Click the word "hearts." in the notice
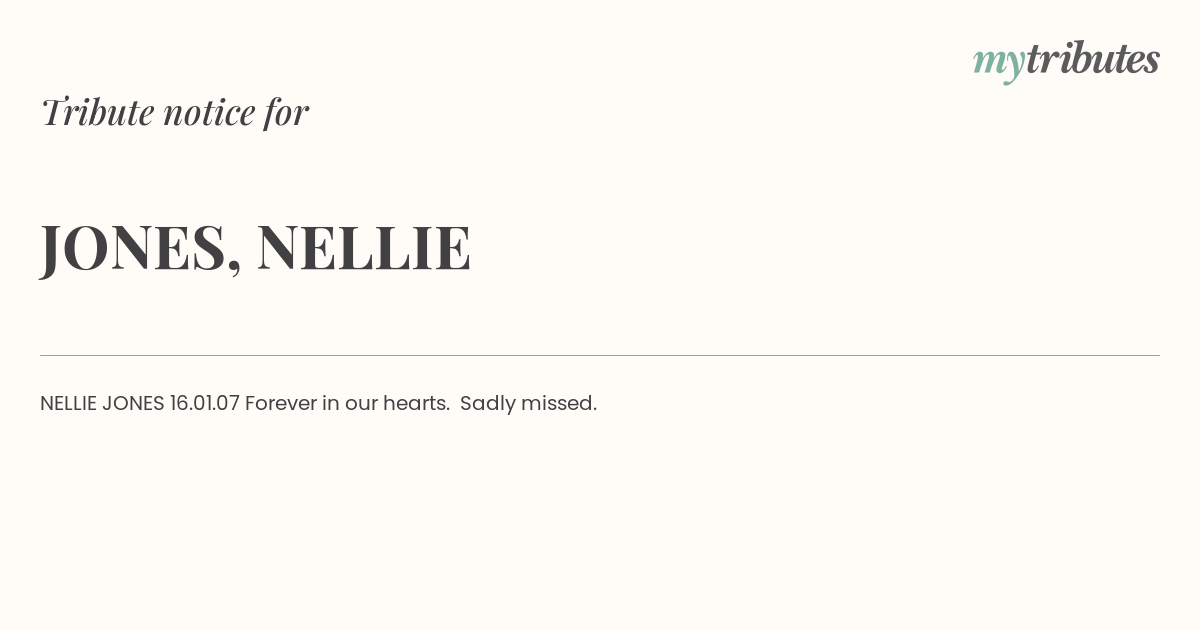Viewport: 1200px width, 630px height. coord(416,403)
